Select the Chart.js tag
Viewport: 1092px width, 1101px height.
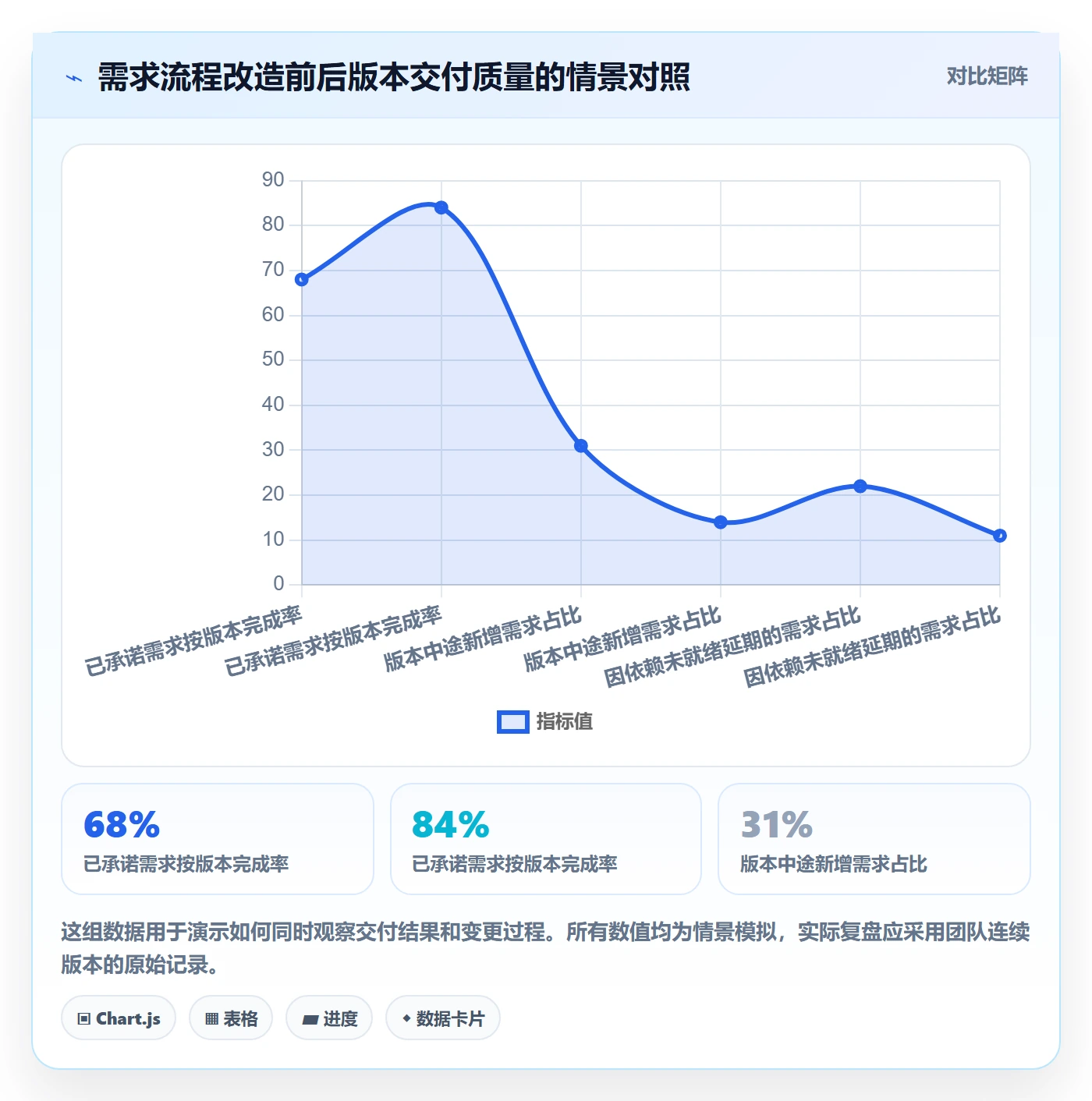click(x=119, y=1018)
